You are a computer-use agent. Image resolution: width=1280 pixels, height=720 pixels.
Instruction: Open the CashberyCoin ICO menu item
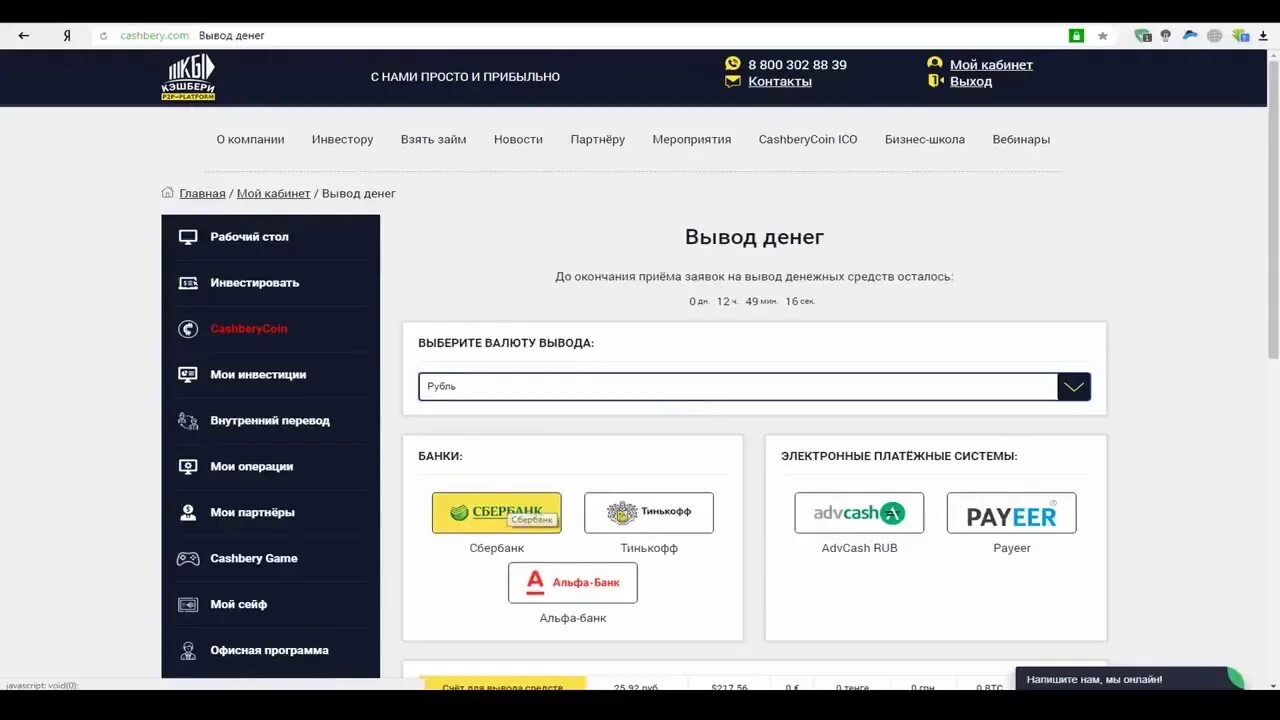(808, 140)
